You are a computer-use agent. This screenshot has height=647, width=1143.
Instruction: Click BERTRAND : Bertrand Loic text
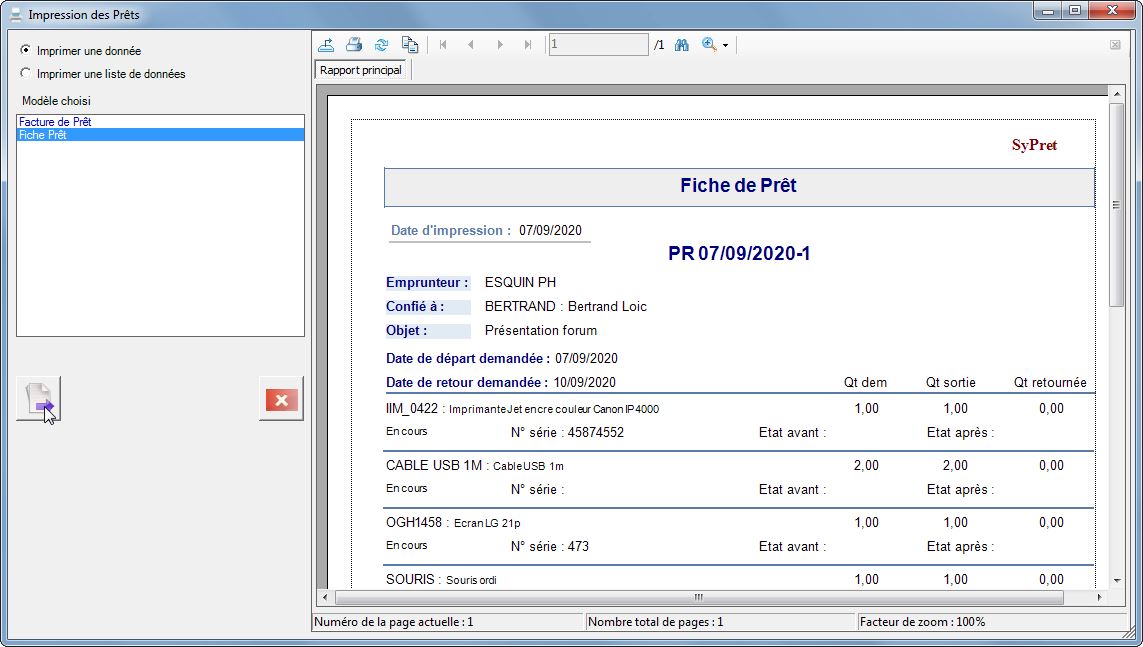click(566, 307)
